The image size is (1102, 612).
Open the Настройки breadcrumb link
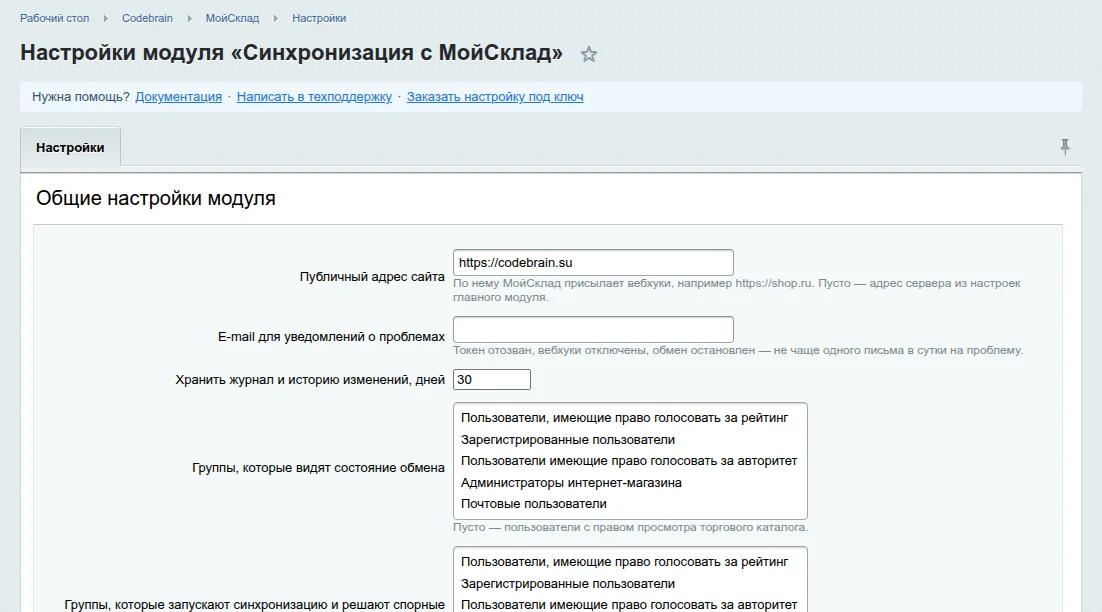click(x=319, y=18)
